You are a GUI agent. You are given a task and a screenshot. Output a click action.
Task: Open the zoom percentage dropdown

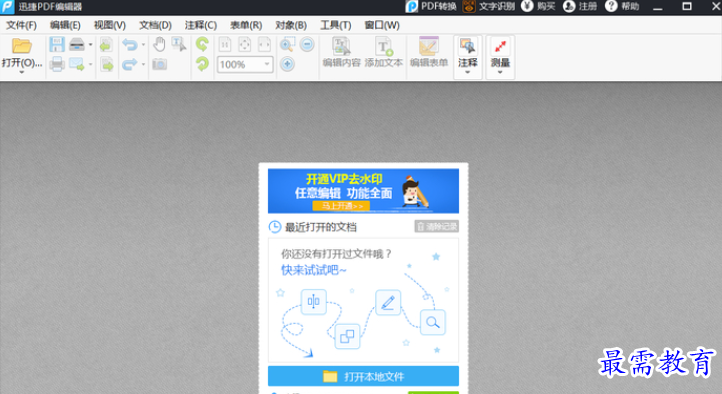coord(267,64)
